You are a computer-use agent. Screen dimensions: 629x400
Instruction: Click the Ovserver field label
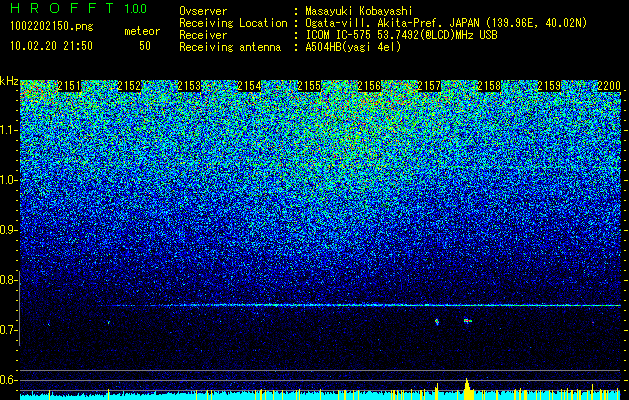point(203,11)
